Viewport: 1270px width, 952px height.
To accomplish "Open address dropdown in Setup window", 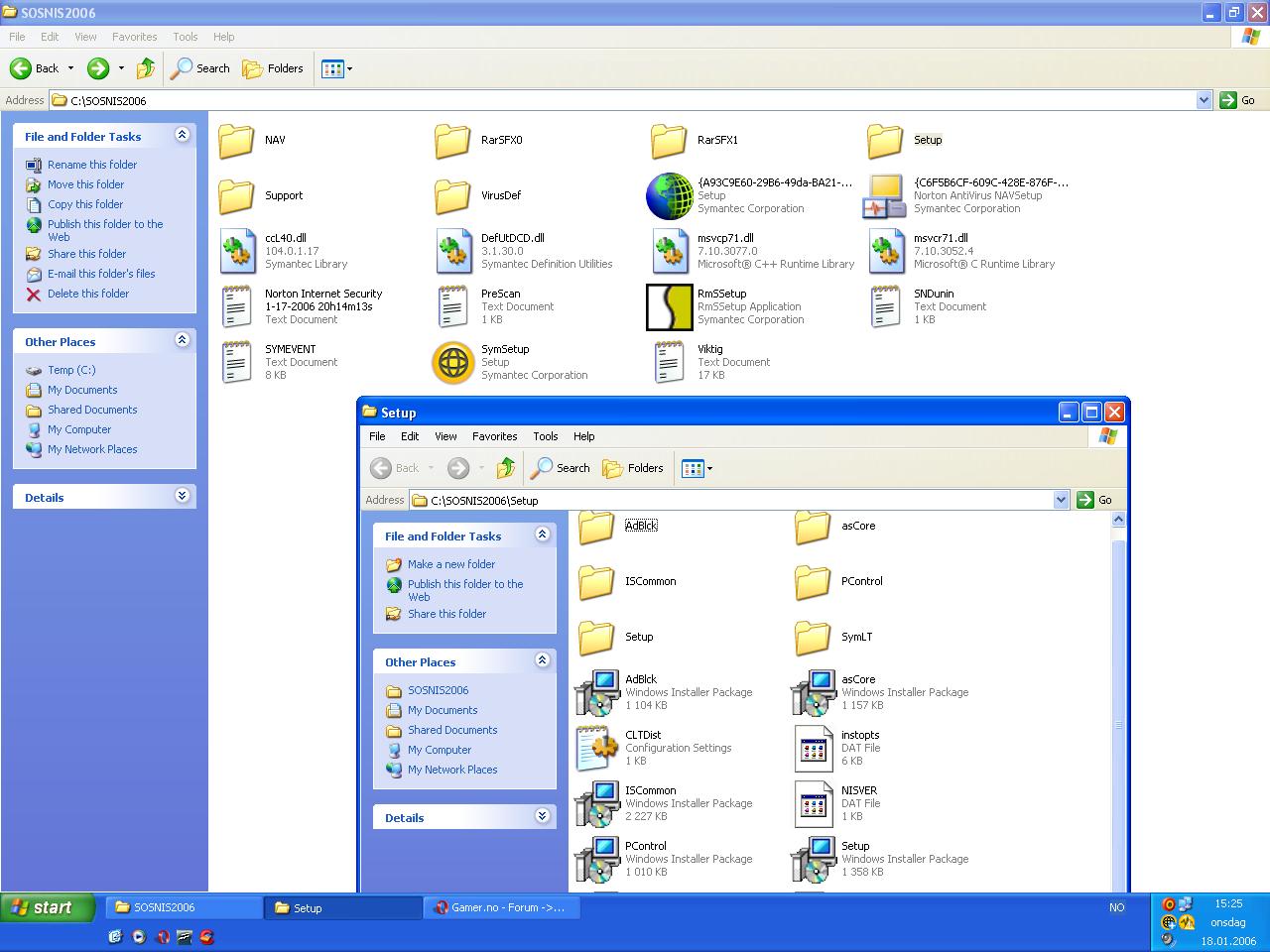I will pos(1061,500).
